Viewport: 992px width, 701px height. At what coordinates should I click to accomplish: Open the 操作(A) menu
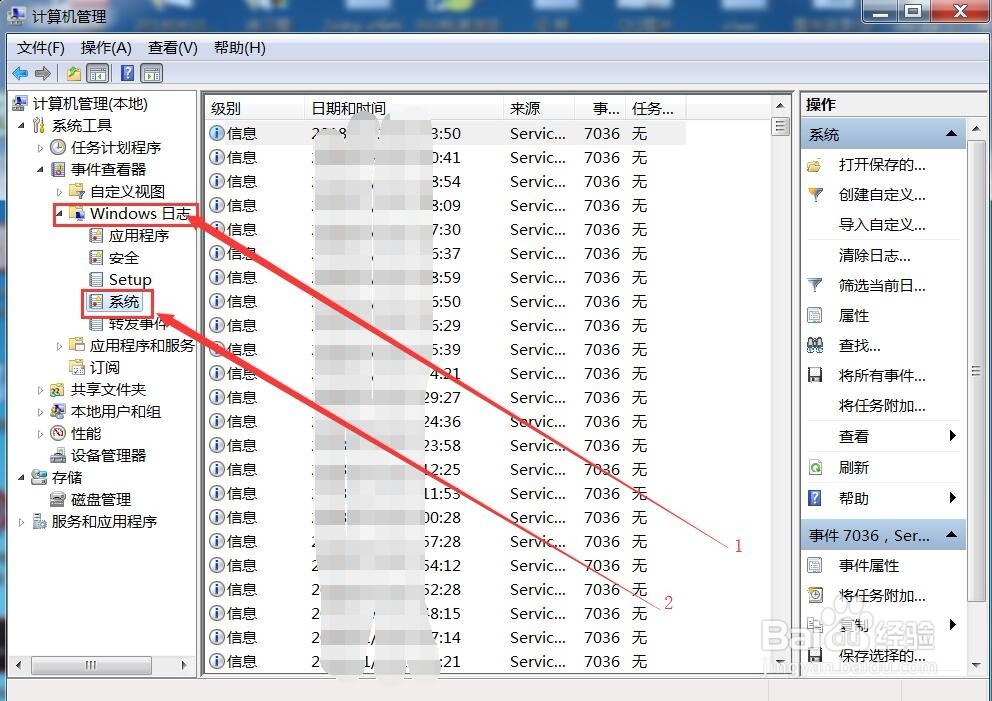click(x=106, y=48)
